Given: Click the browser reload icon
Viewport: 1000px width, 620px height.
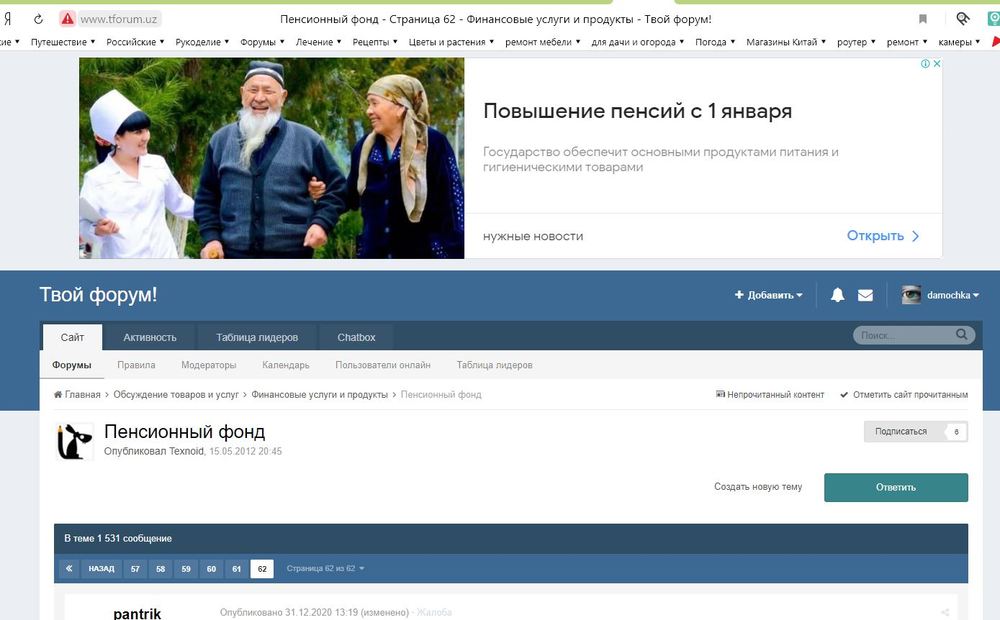Looking at the screenshot, I should [x=38, y=19].
